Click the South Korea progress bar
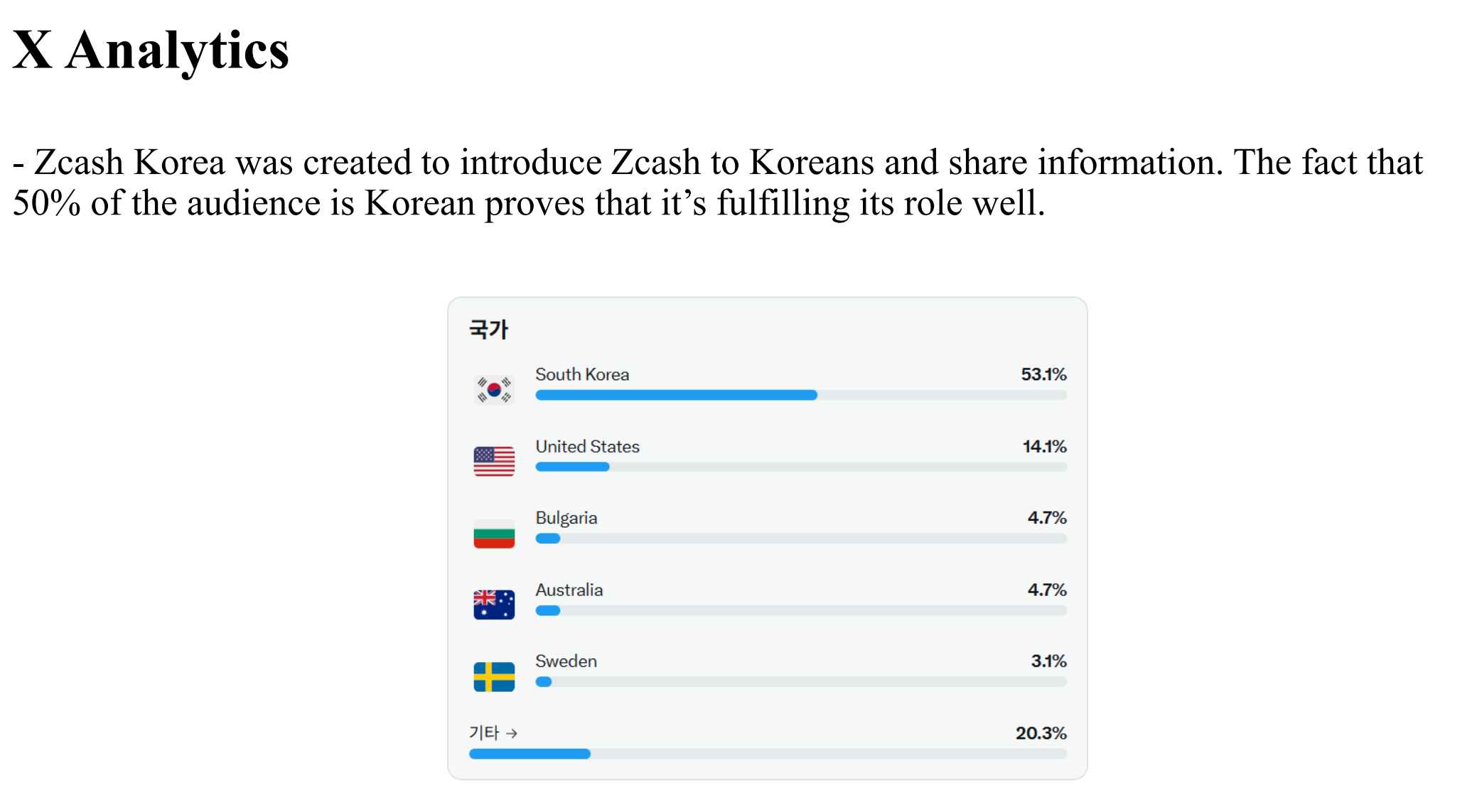 [801, 395]
